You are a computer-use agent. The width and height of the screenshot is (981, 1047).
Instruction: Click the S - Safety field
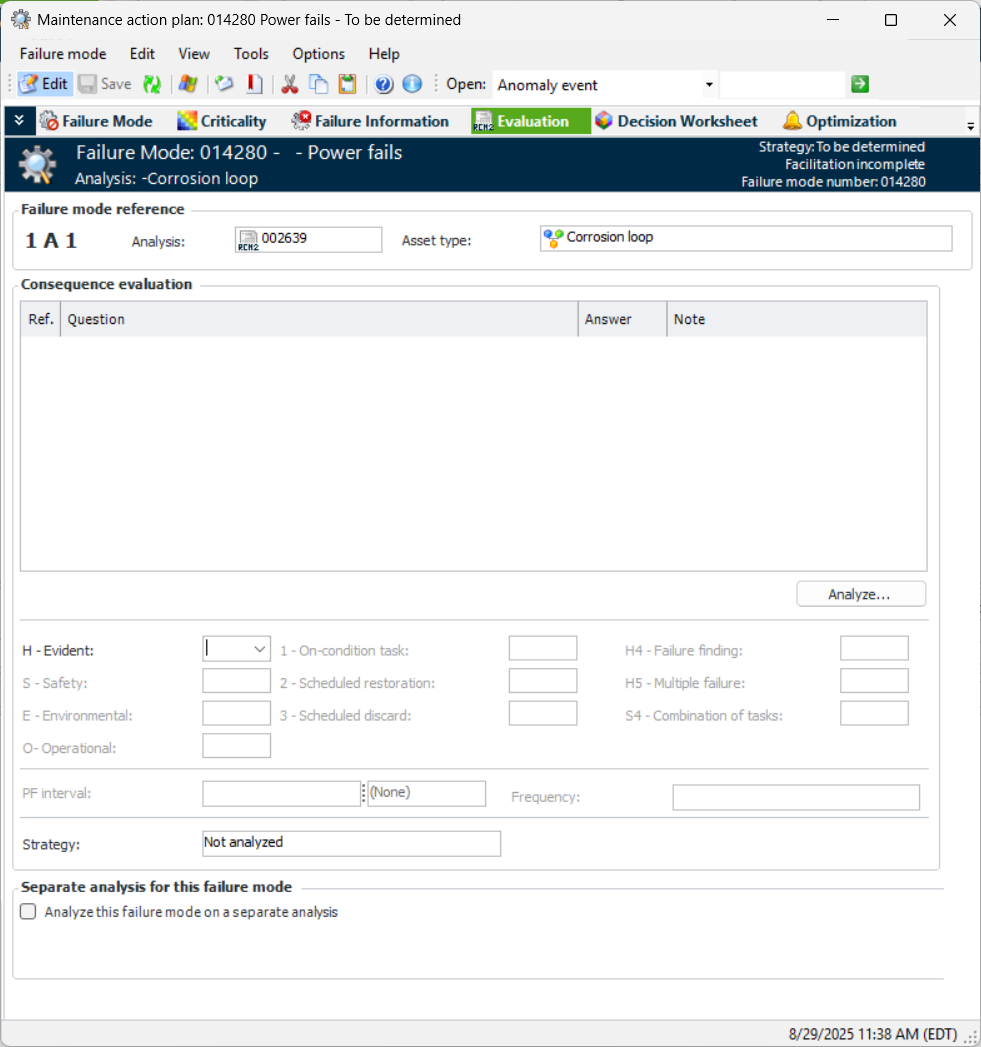pyautogui.click(x=236, y=681)
